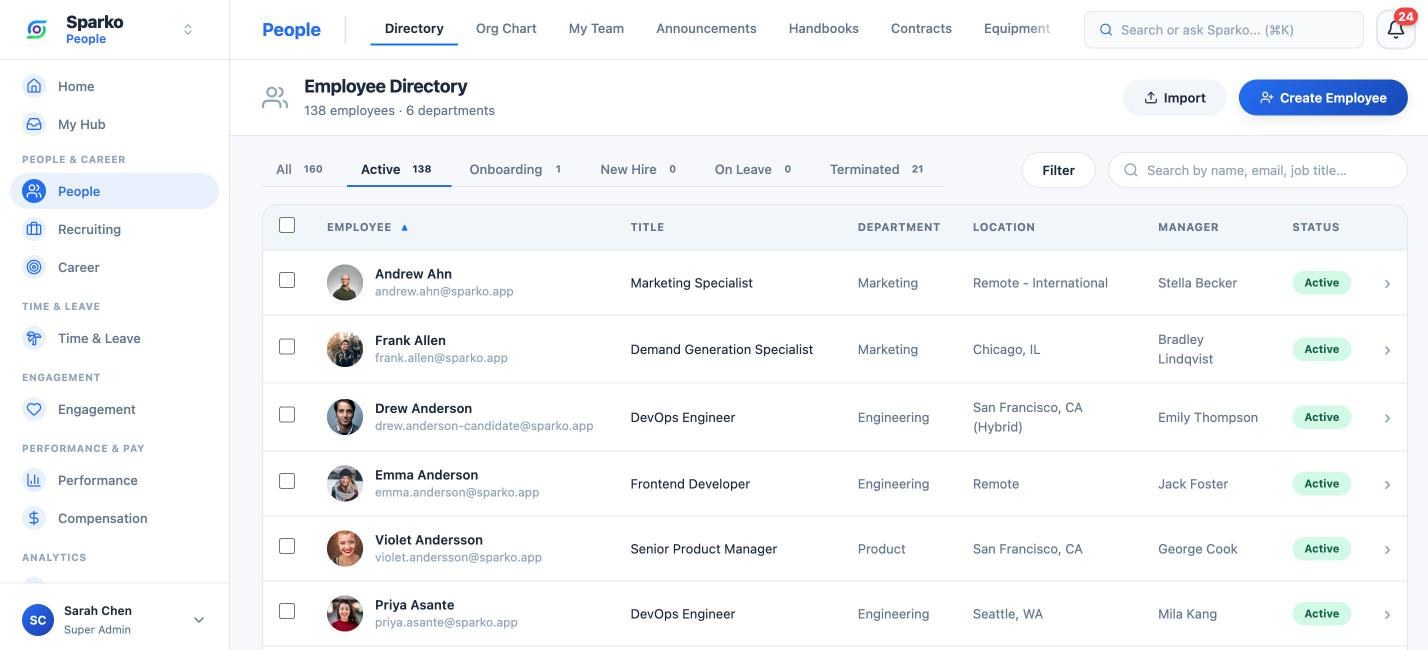Click Priya Asante's avatar photo
The height and width of the screenshot is (650, 1428).
[x=345, y=614]
